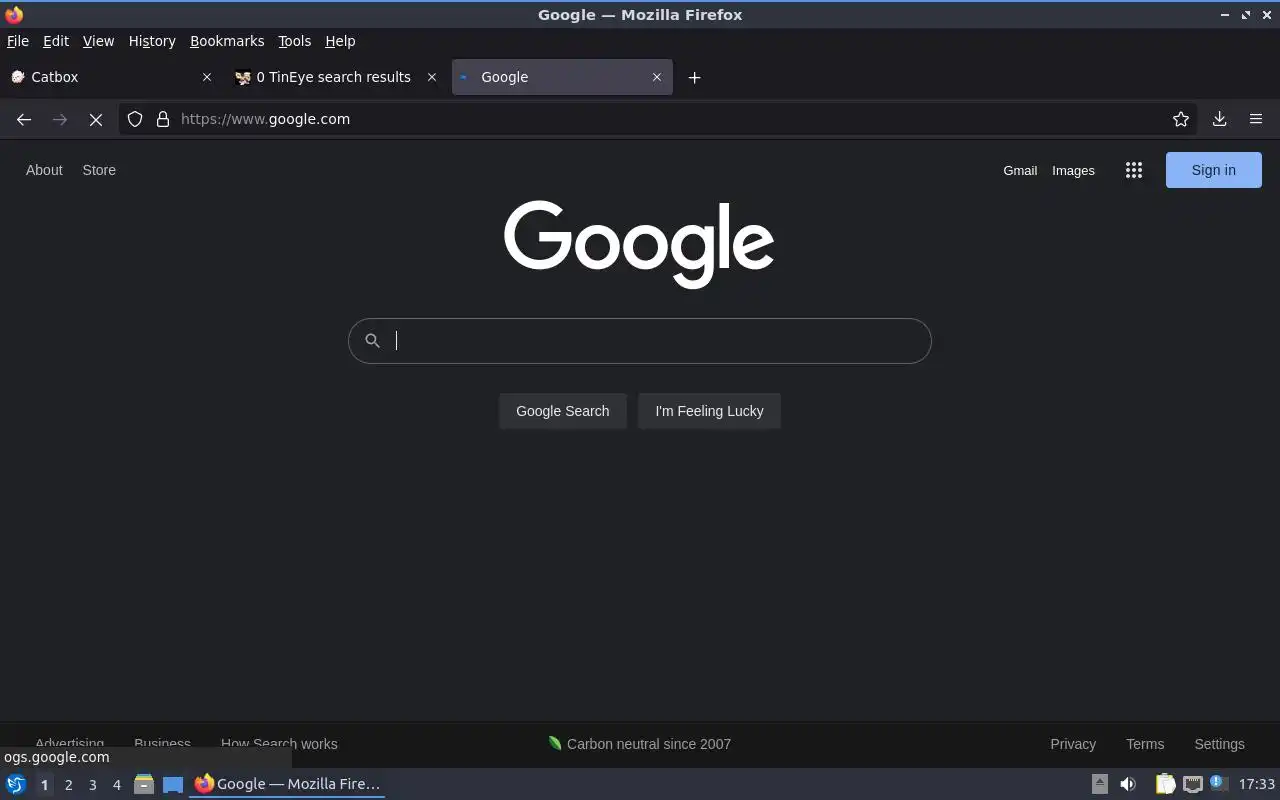Image resolution: width=1280 pixels, height=800 pixels.
Task: Open the tracking protection shield
Action: click(135, 119)
